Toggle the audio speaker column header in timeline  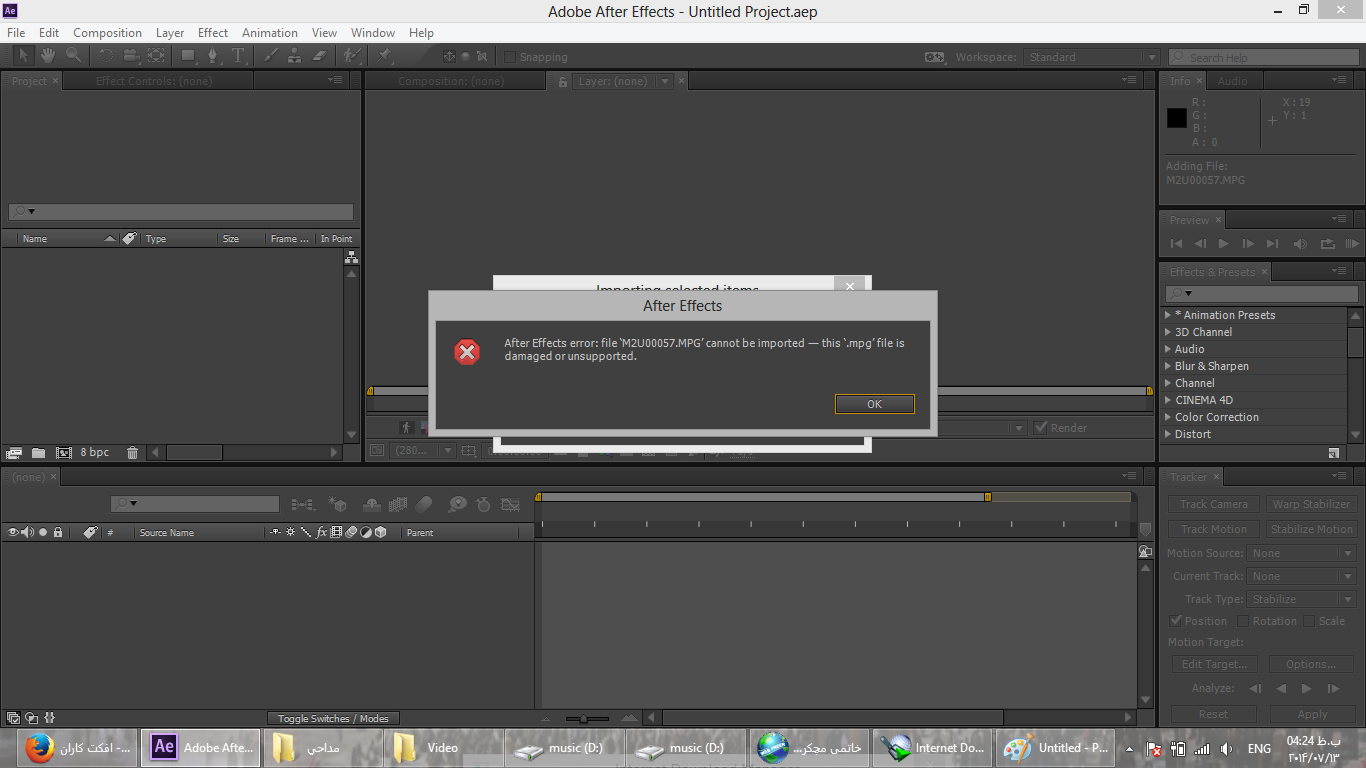(x=27, y=532)
